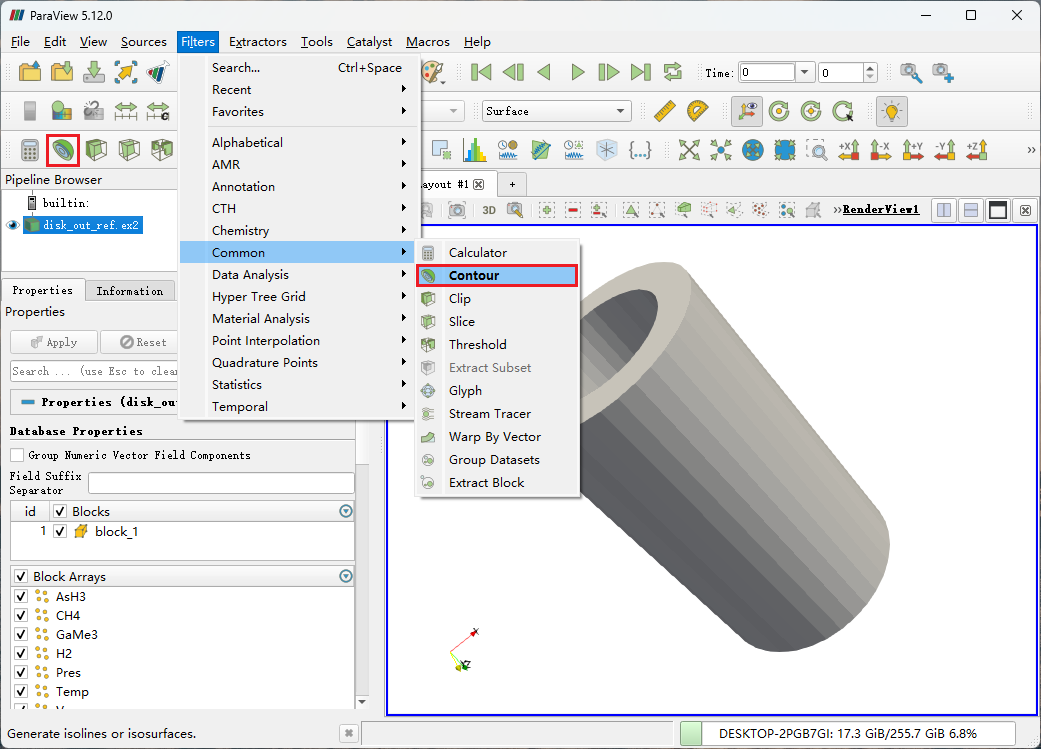Uncheck the block_1 checkbox
The height and width of the screenshot is (749, 1041).
[60, 532]
